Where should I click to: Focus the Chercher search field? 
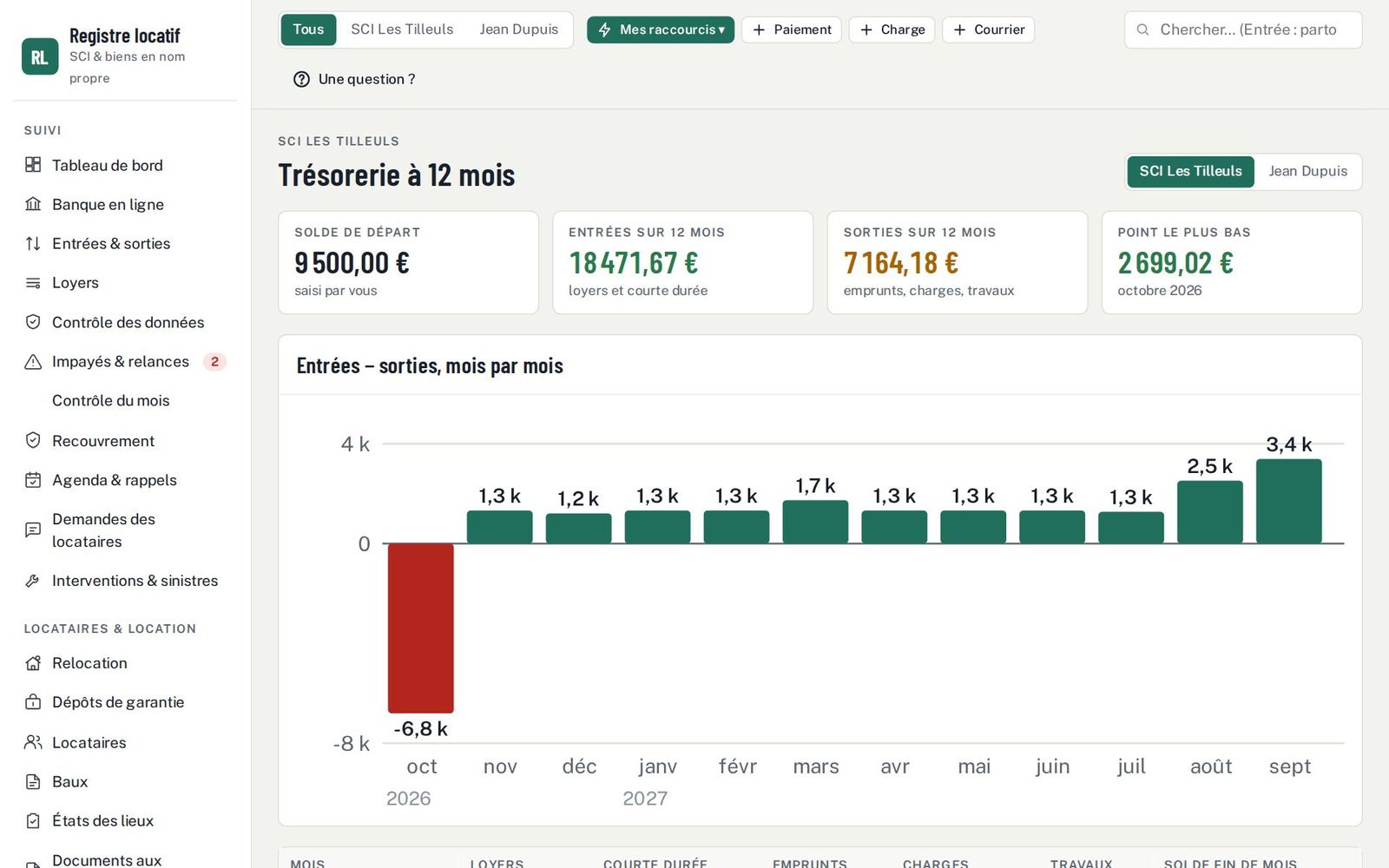tap(1243, 30)
